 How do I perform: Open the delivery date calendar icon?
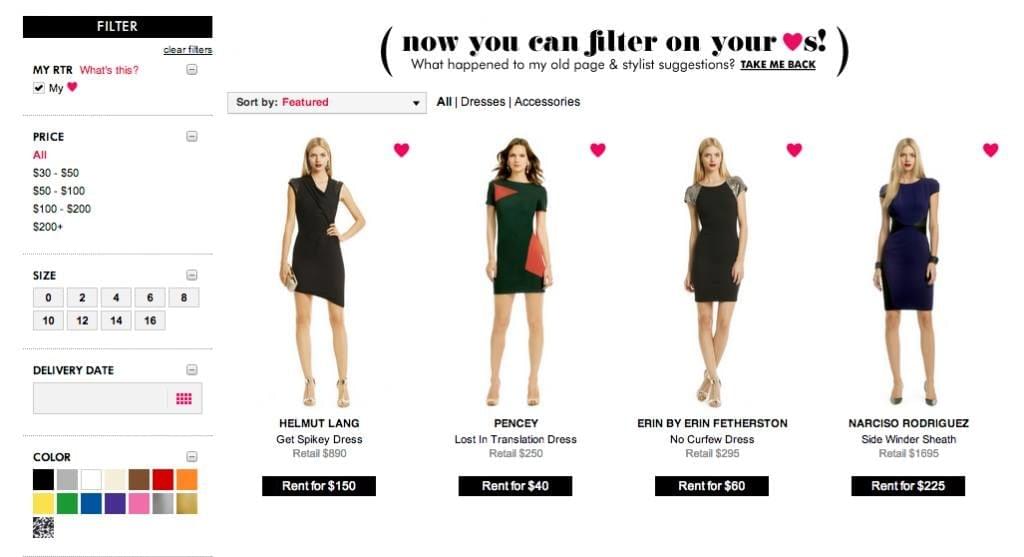184,398
